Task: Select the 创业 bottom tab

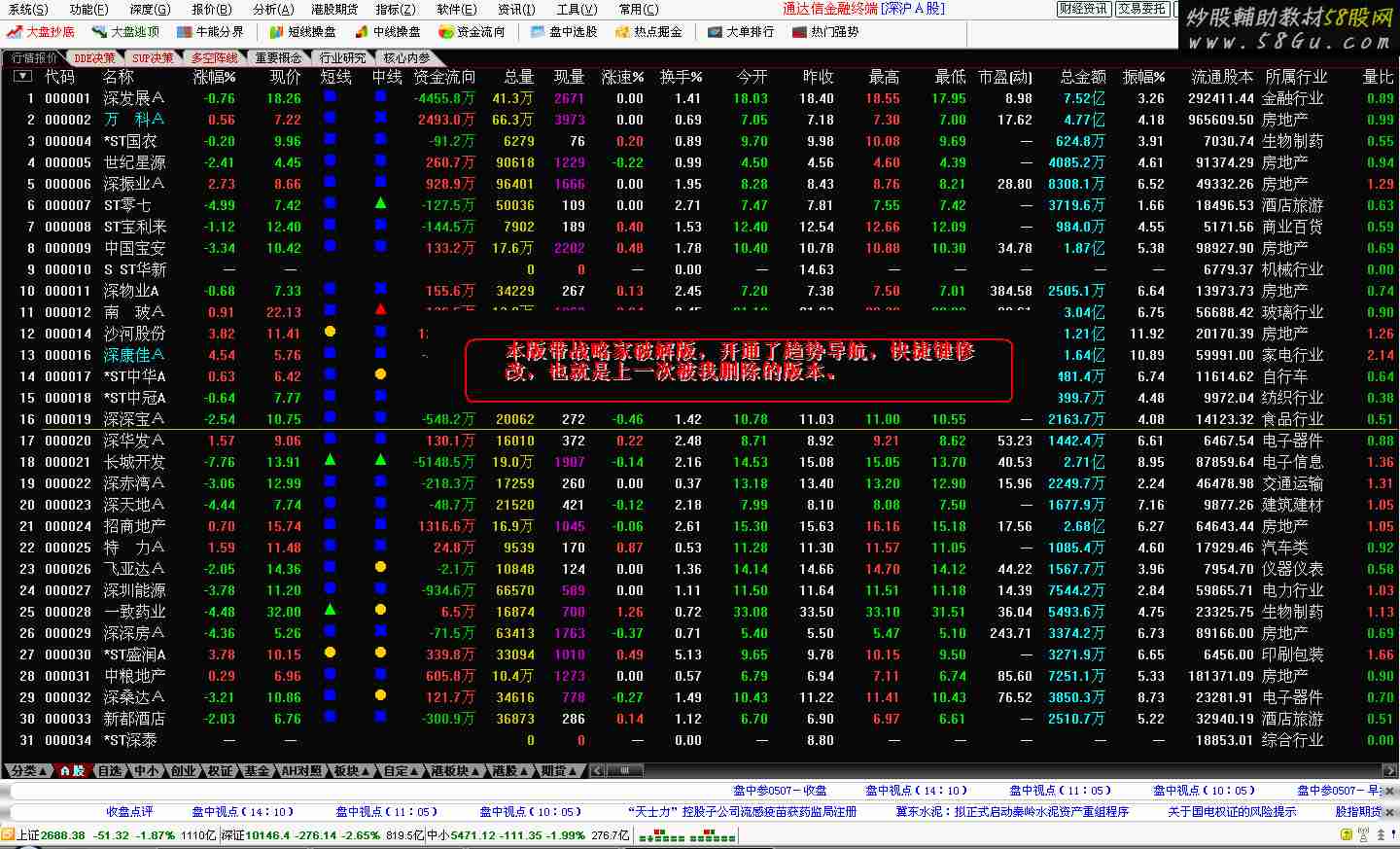Action: click(183, 770)
